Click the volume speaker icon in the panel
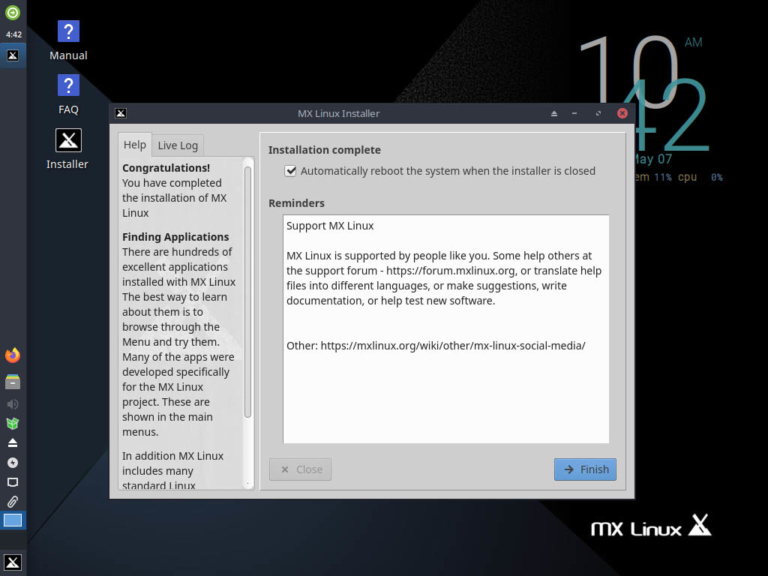The width and height of the screenshot is (768, 576). pyautogui.click(x=13, y=404)
